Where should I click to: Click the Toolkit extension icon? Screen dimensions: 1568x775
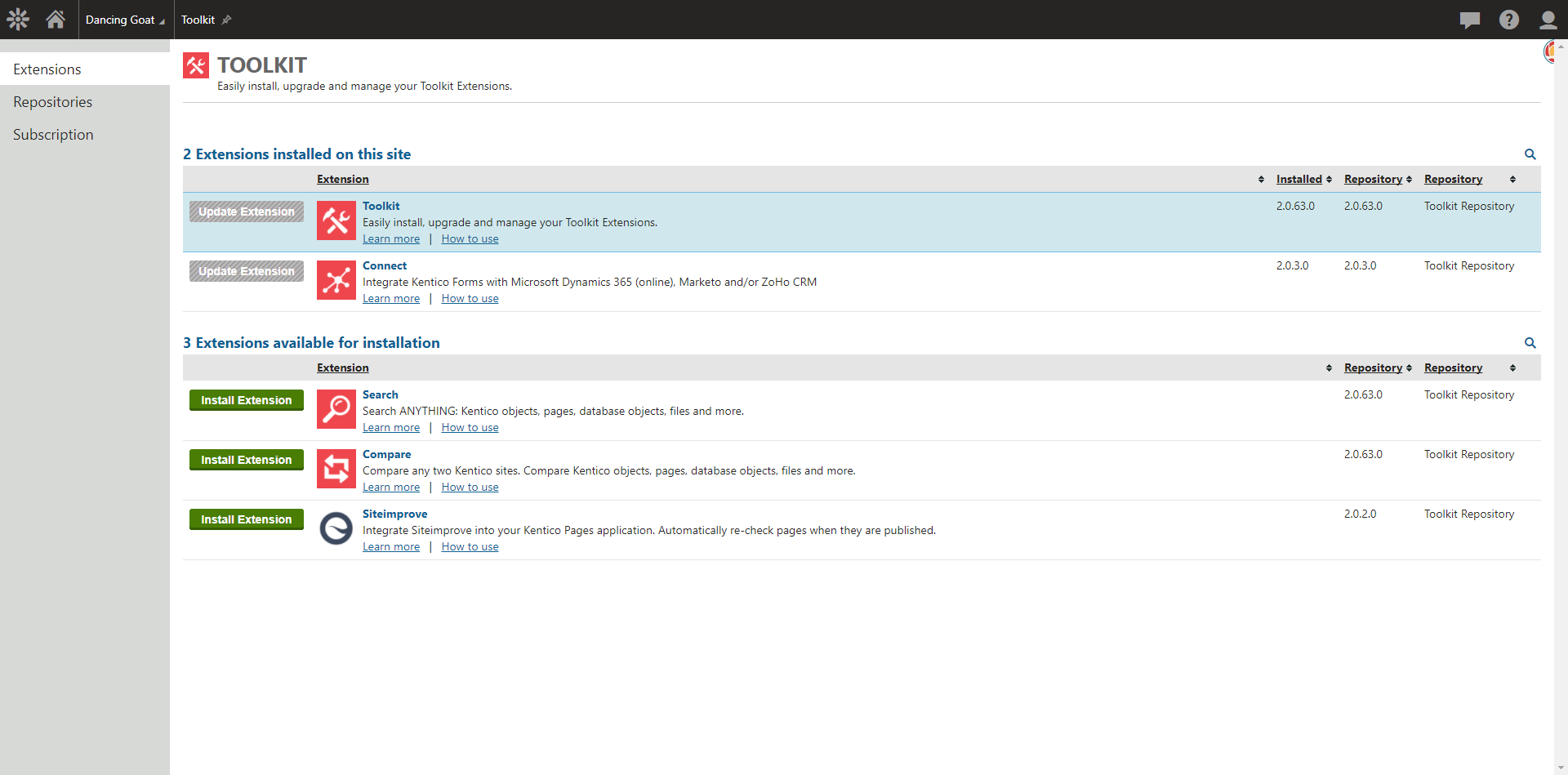coord(336,220)
